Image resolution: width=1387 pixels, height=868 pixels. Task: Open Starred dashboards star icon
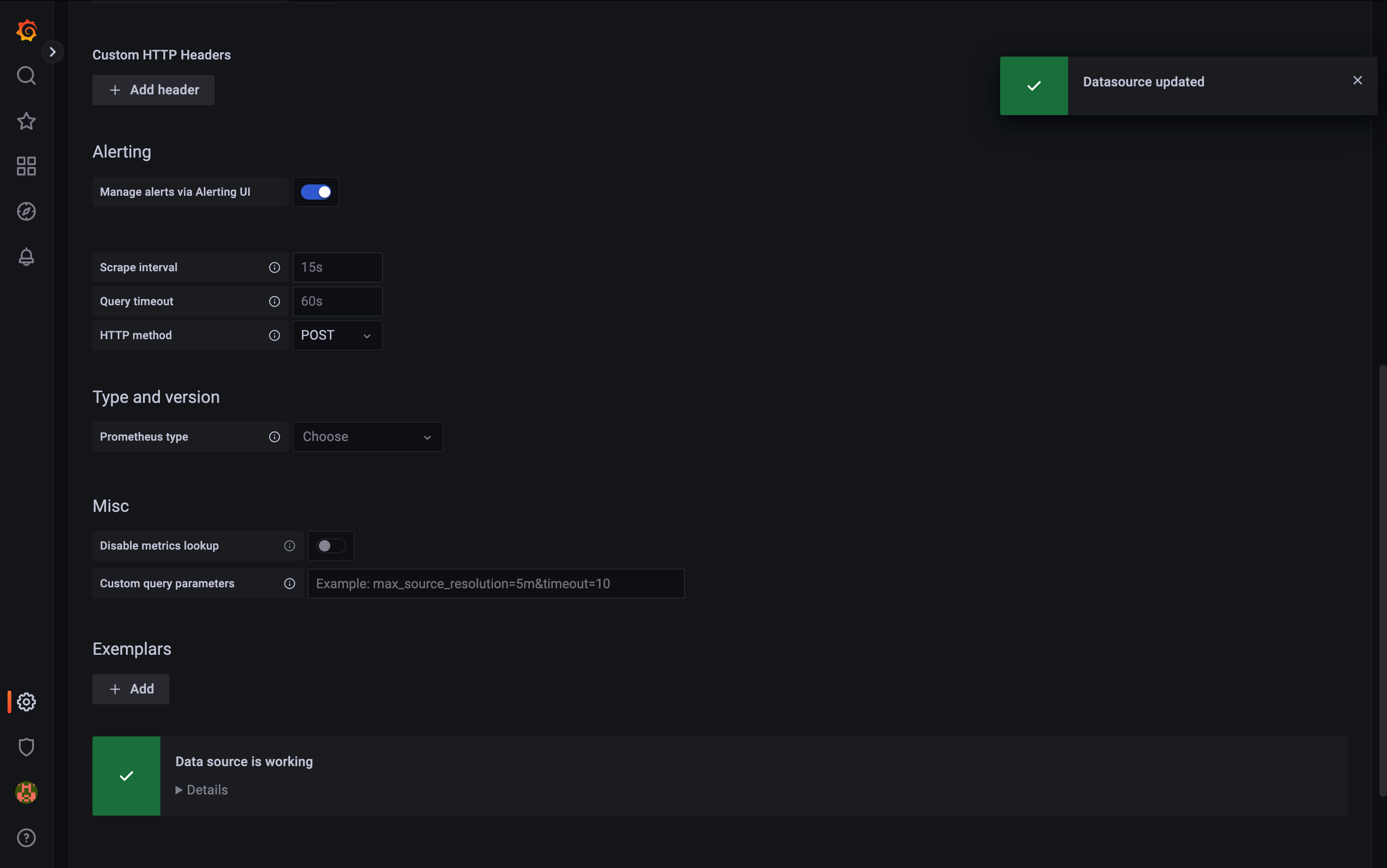click(26, 121)
